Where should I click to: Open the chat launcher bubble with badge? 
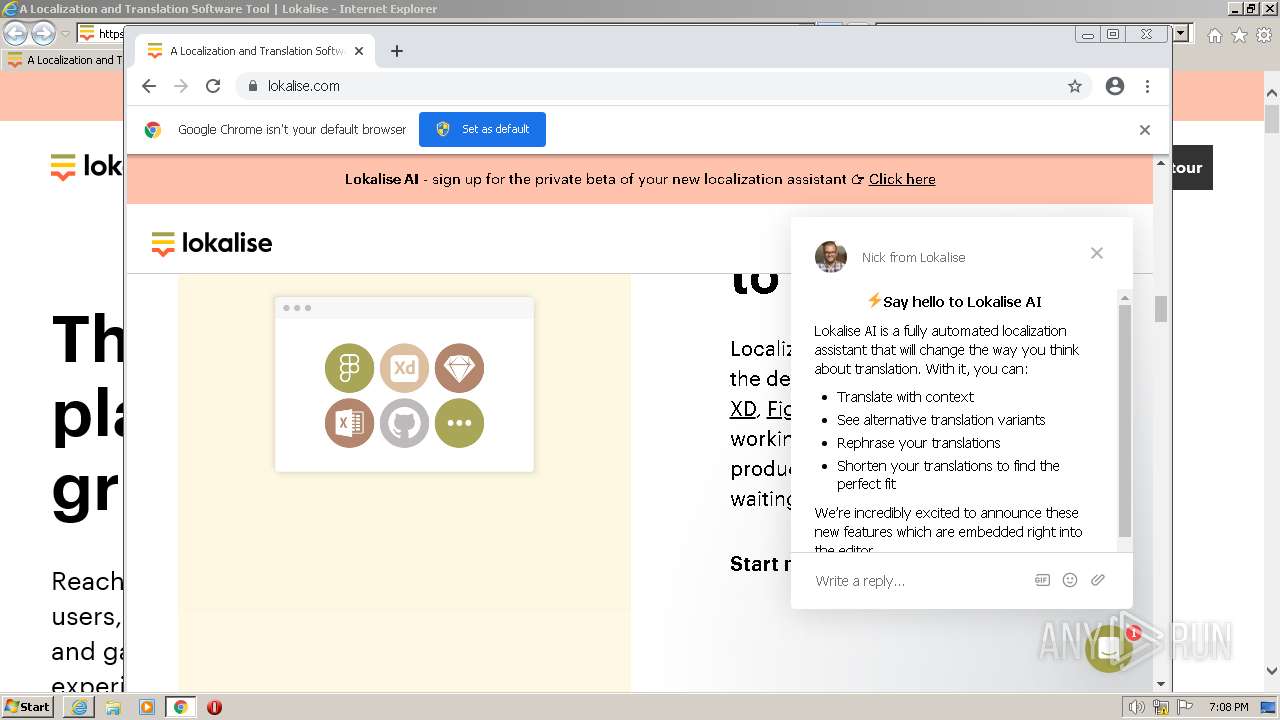point(1109,649)
